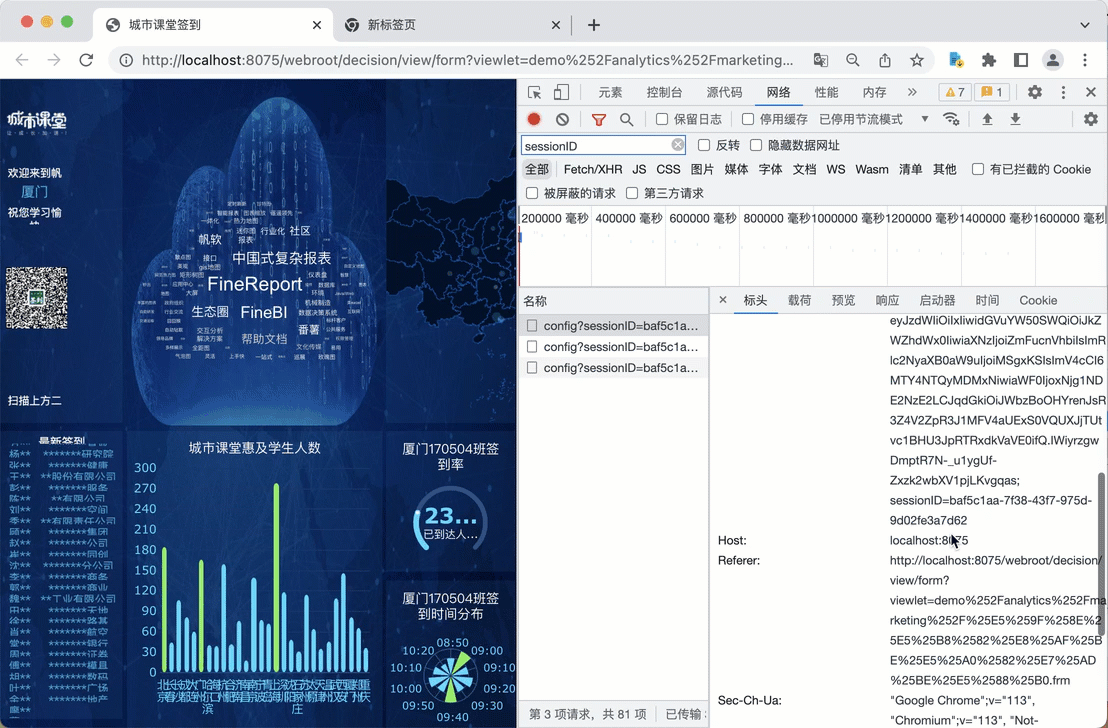Screen dimensions: 1108x728
Task: Export HAR file with download icon
Action: [x=1015, y=119]
